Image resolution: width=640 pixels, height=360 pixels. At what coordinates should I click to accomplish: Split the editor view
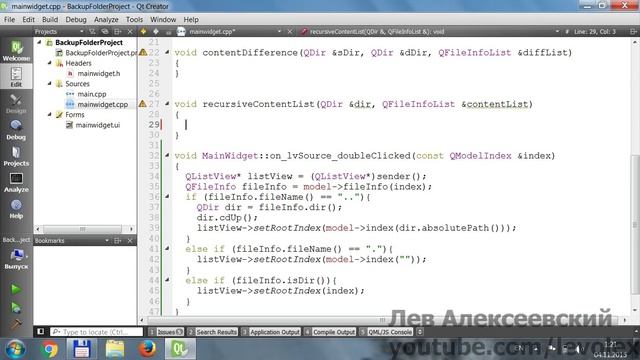point(633,31)
